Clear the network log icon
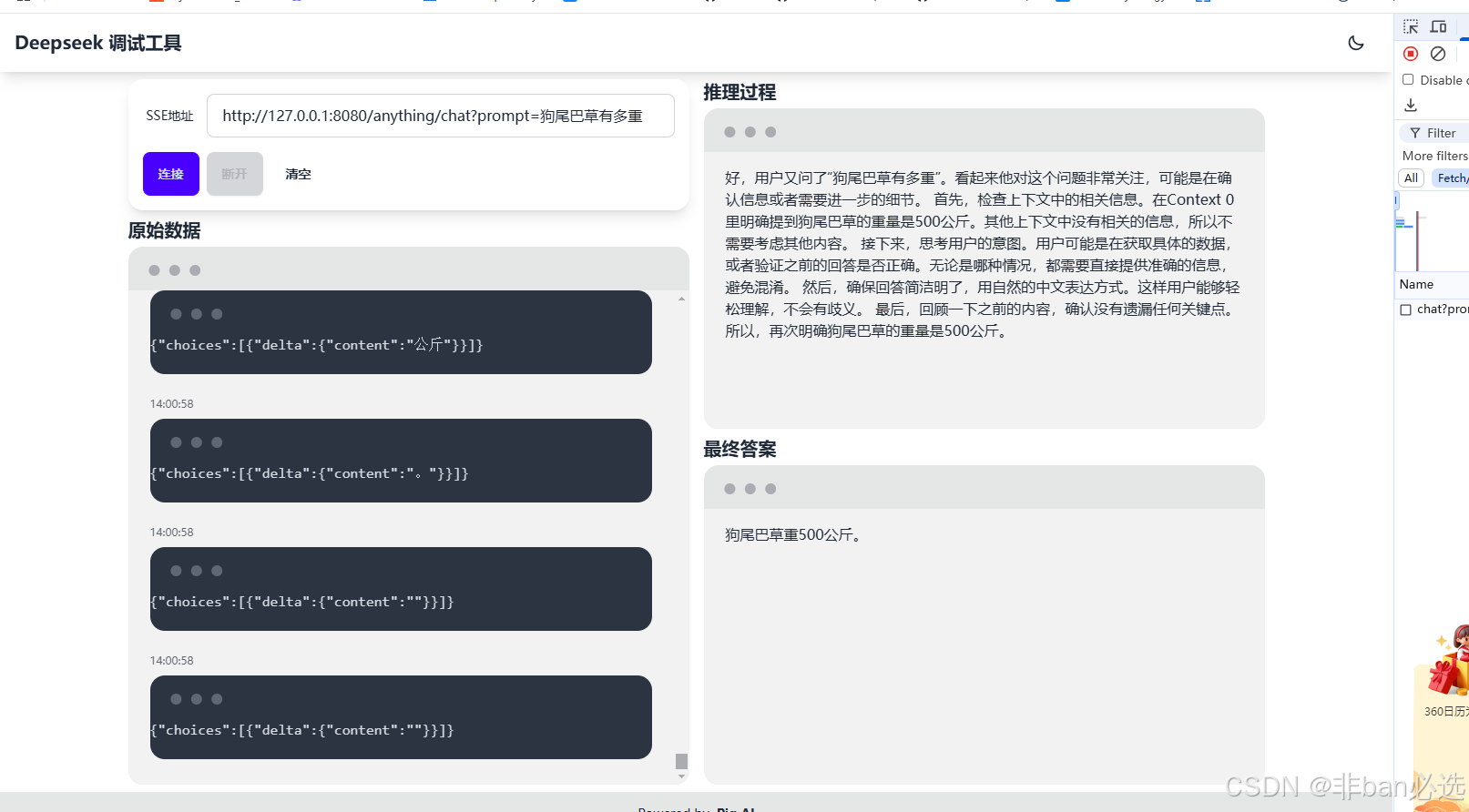Viewport: 1469px width, 812px height. (x=1438, y=54)
